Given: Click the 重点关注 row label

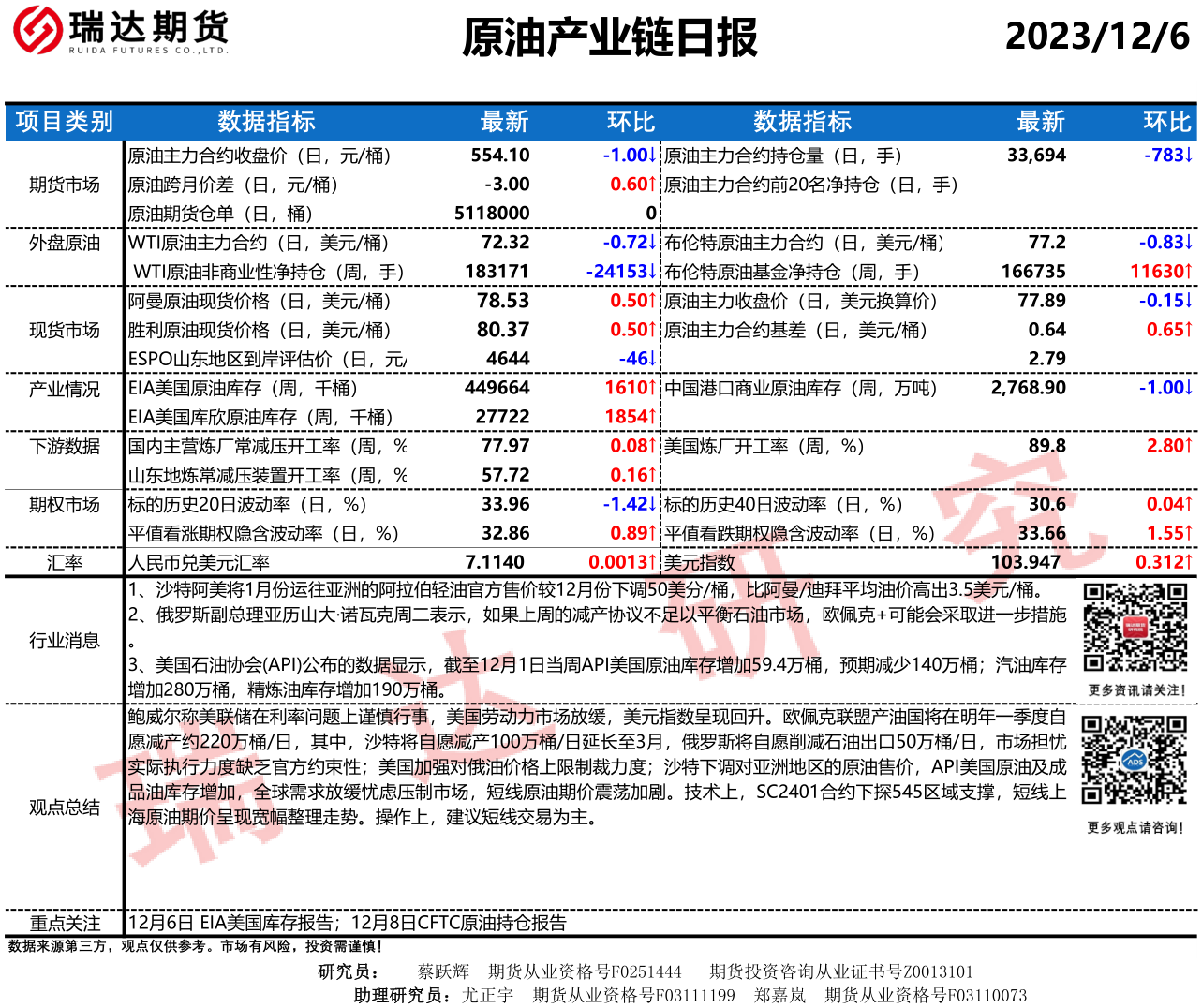Looking at the screenshot, I should pos(64,924).
